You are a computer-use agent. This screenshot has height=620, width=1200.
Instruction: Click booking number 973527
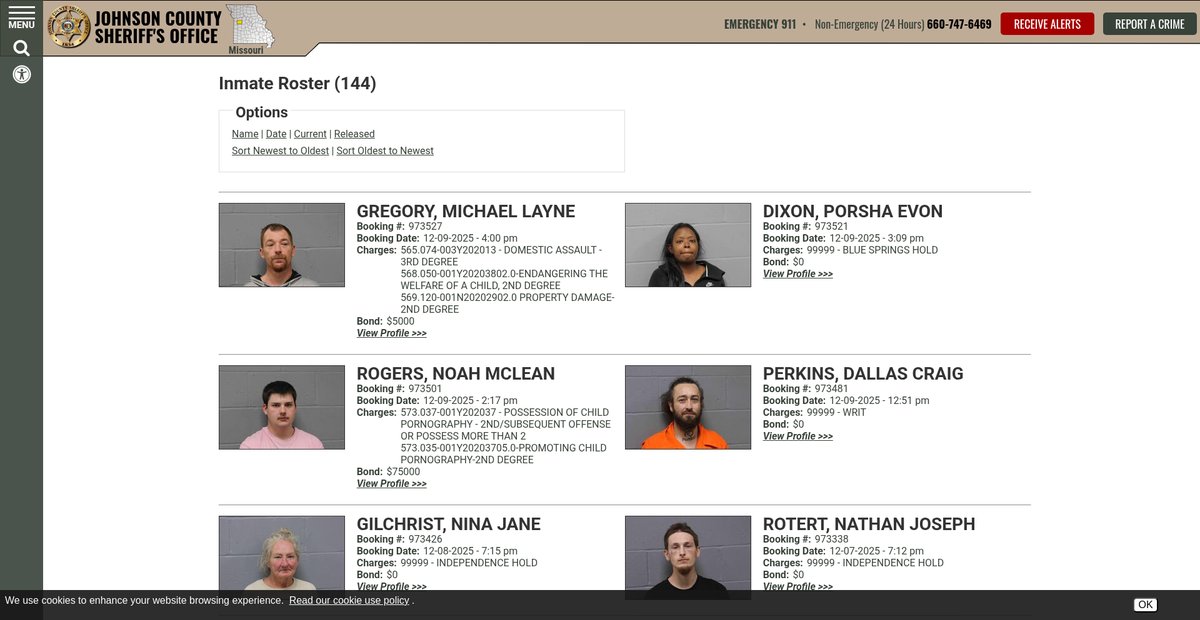[425, 227]
